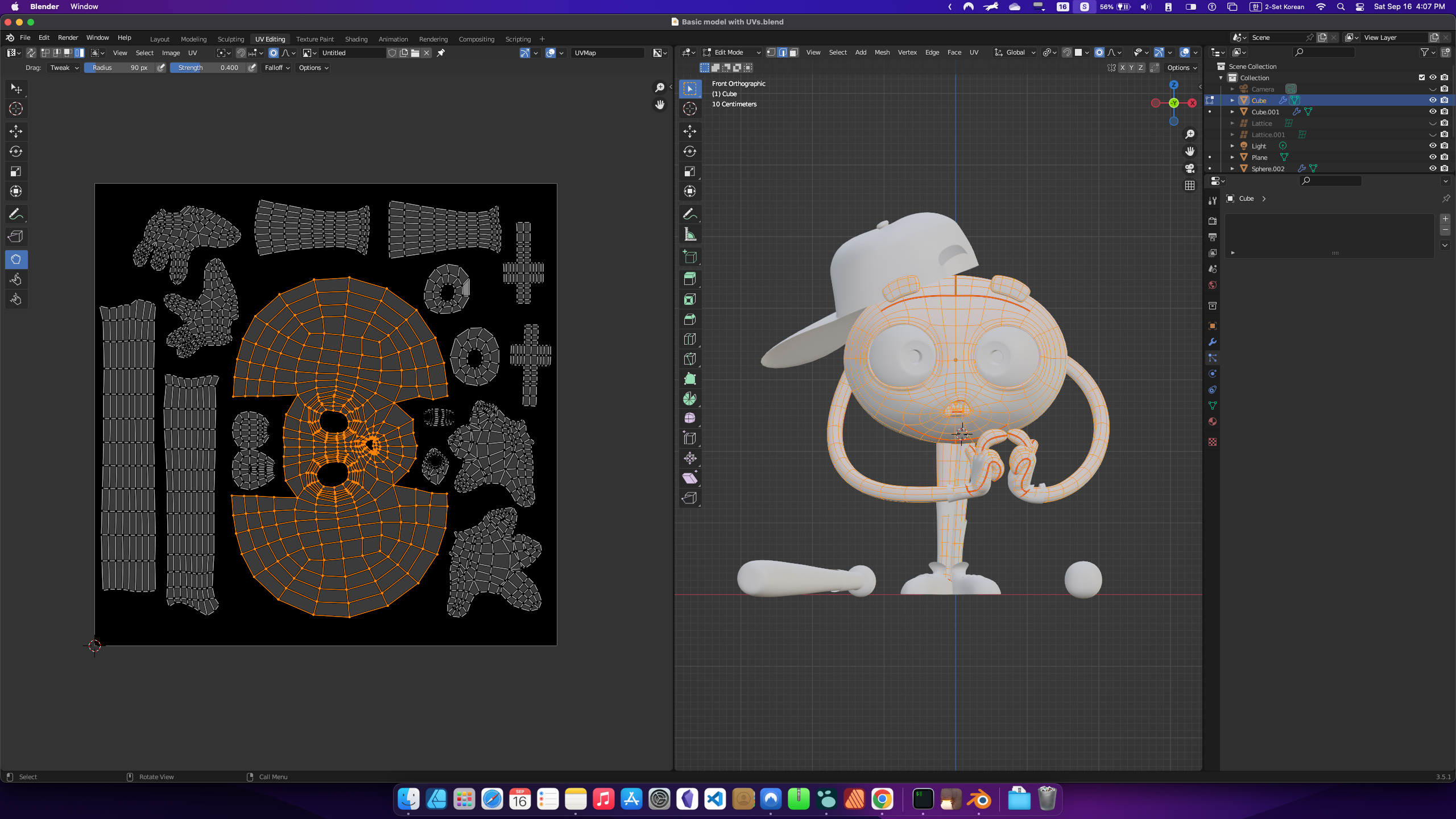The height and width of the screenshot is (819, 1456).
Task: Select the Bevel tool in viewport toolbar
Action: 690,319
